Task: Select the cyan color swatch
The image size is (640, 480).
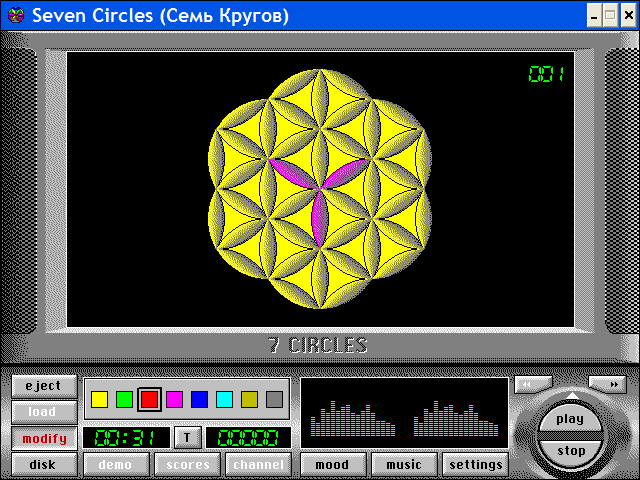Action: coord(224,400)
